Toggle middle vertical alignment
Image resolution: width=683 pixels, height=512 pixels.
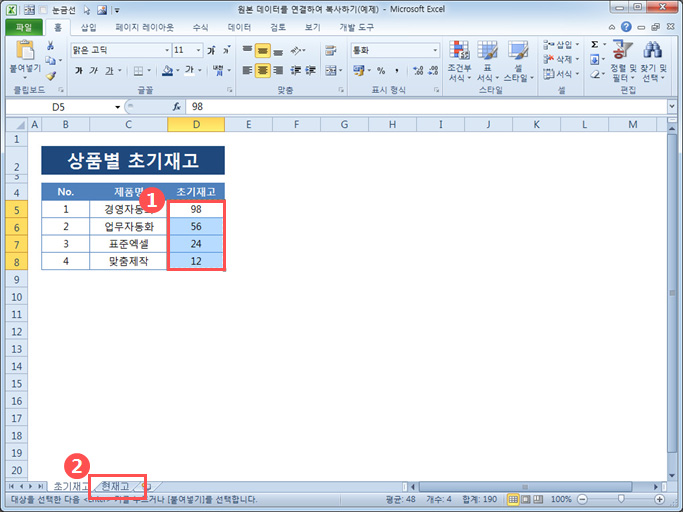[x=262, y=51]
